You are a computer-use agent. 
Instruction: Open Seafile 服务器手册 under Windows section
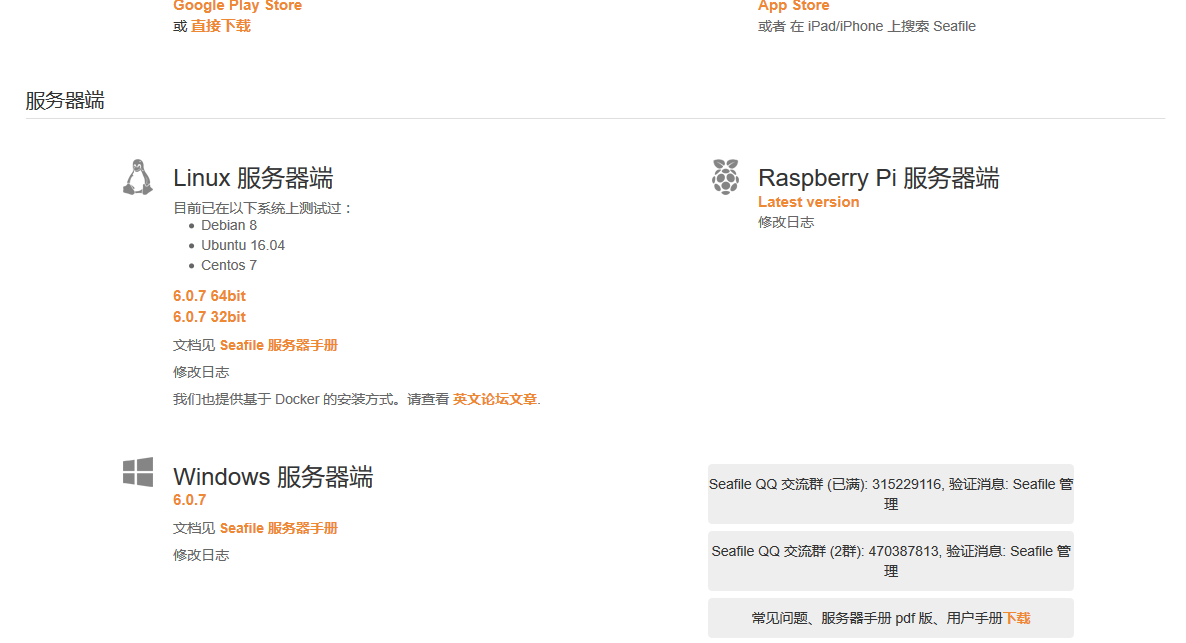pyautogui.click(x=278, y=528)
